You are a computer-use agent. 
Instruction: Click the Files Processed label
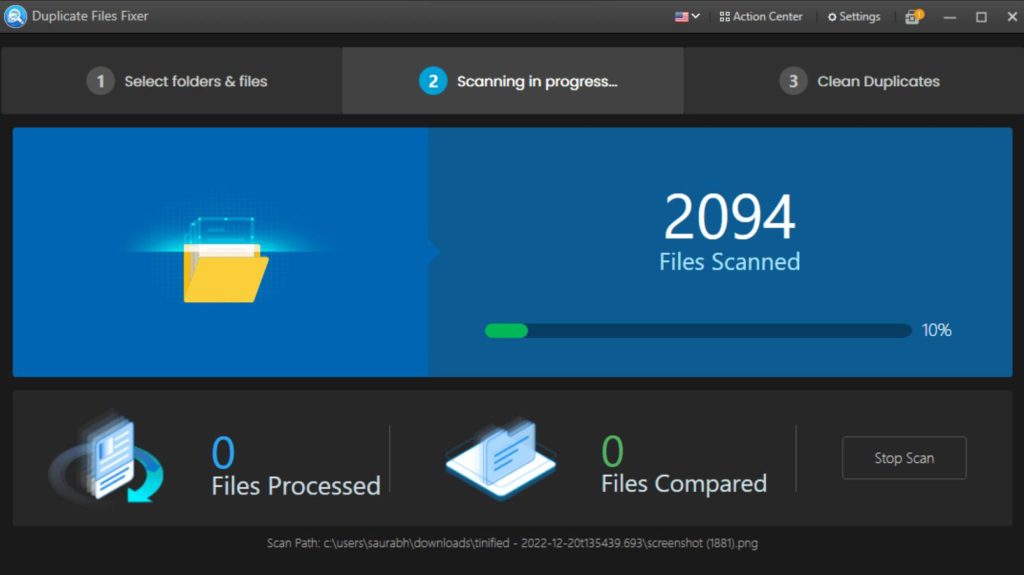pos(296,485)
